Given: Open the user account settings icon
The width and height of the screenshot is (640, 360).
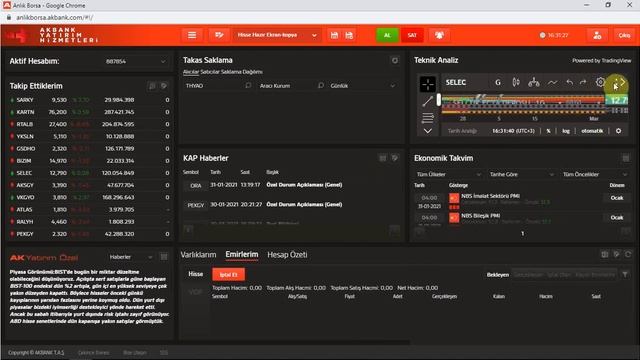Looking at the screenshot, I should (597, 35).
